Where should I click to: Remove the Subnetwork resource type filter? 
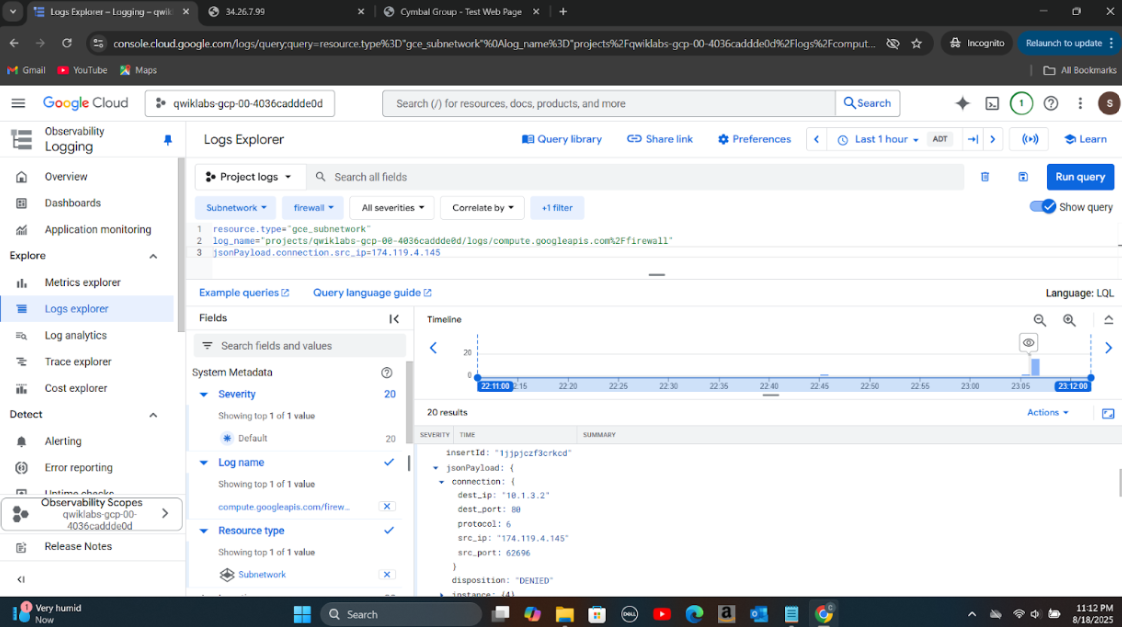click(387, 574)
